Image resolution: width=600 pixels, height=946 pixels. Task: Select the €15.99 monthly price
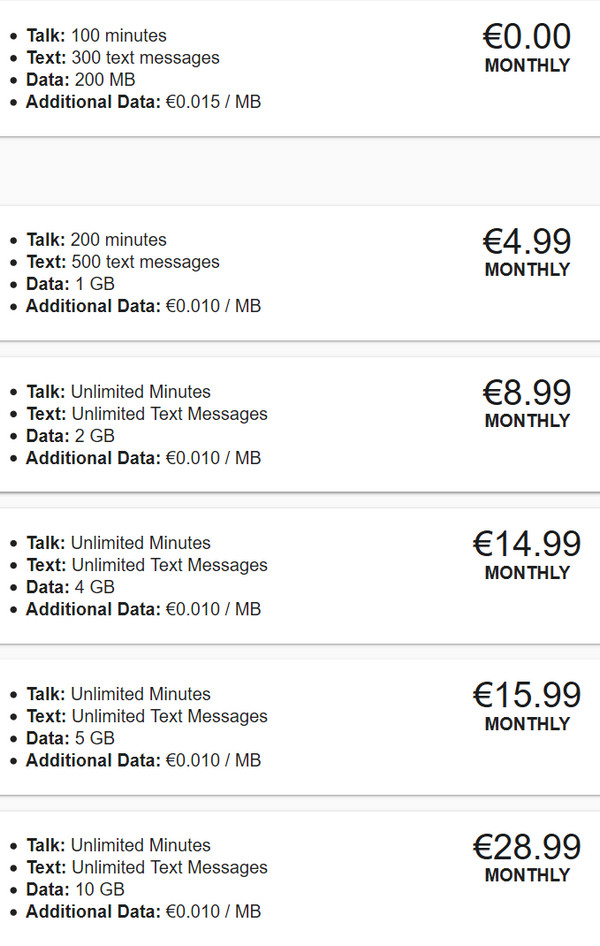click(527, 695)
